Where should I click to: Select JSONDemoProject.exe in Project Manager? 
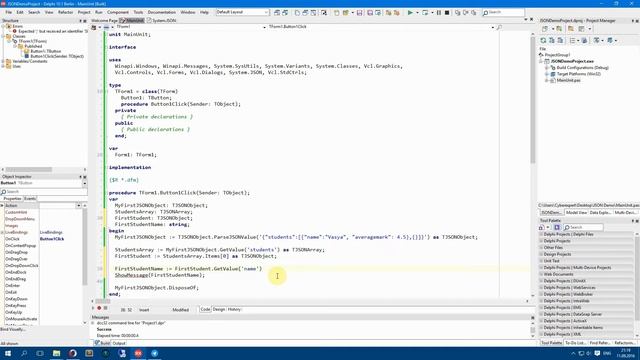[572, 61]
